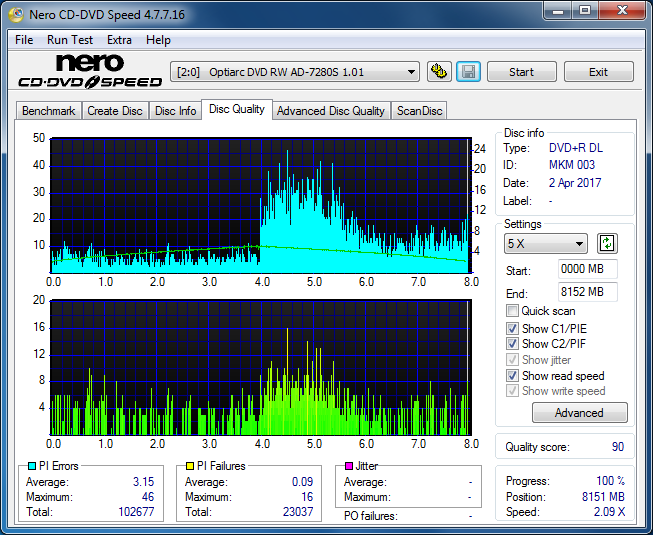The image size is (653, 535).
Task: Toggle Show C2/PIF checkbox
Action: pos(512,343)
